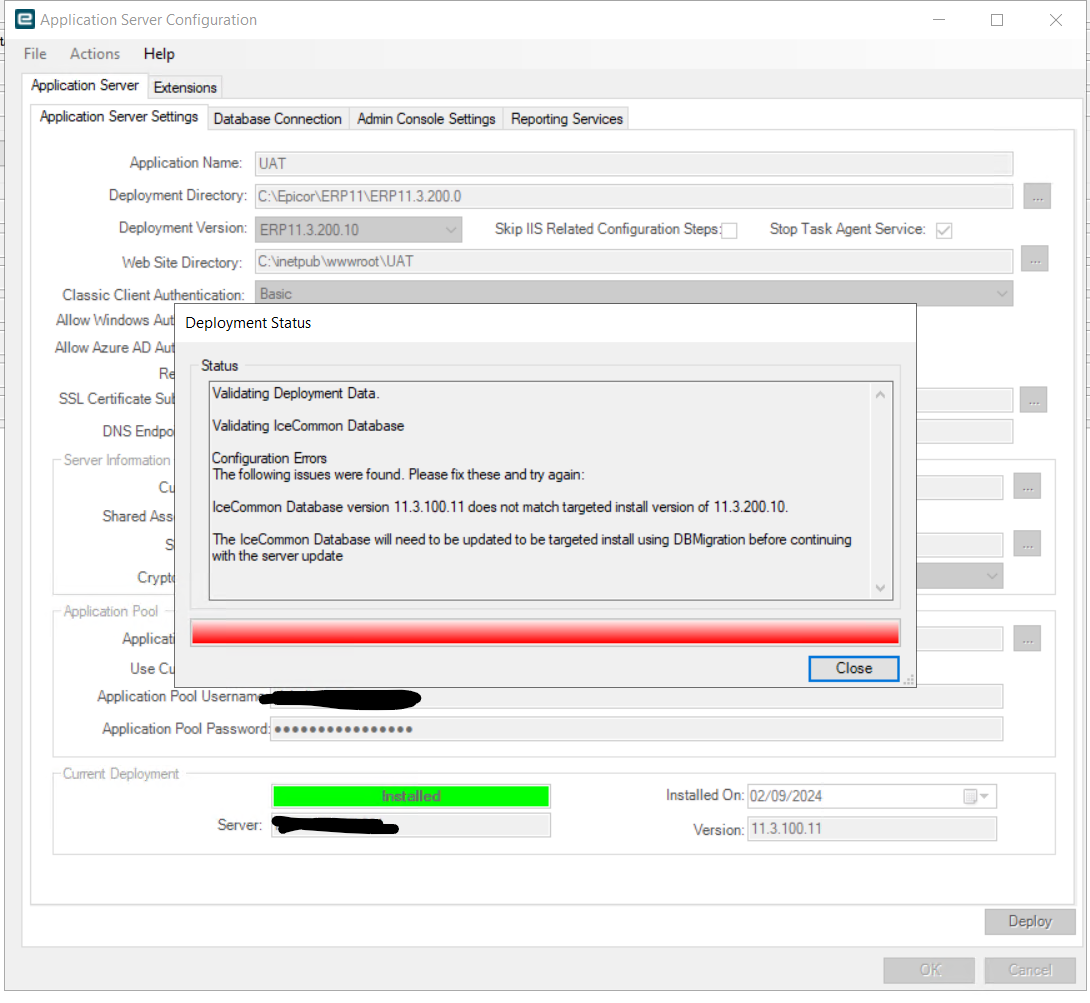Click the Deployment Directory path field
Image resolution: width=1090 pixels, height=1003 pixels.
[633, 196]
